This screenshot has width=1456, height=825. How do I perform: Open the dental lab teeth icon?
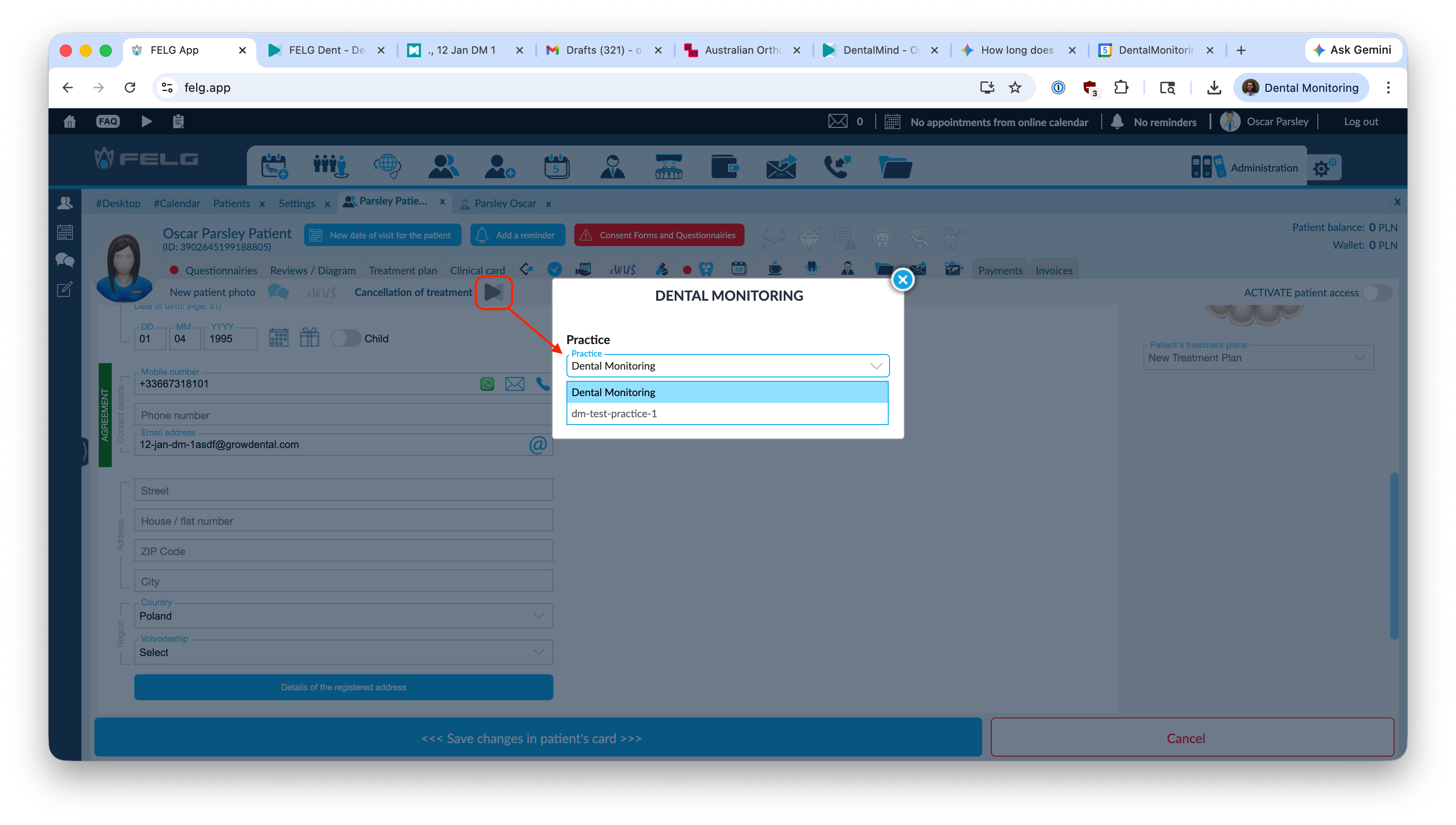[x=668, y=166]
